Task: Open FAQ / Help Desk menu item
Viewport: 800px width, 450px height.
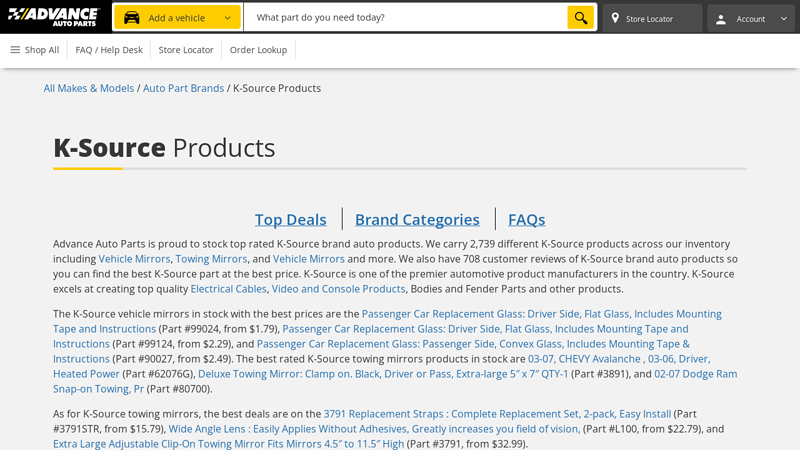Action: (x=109, y=50)
